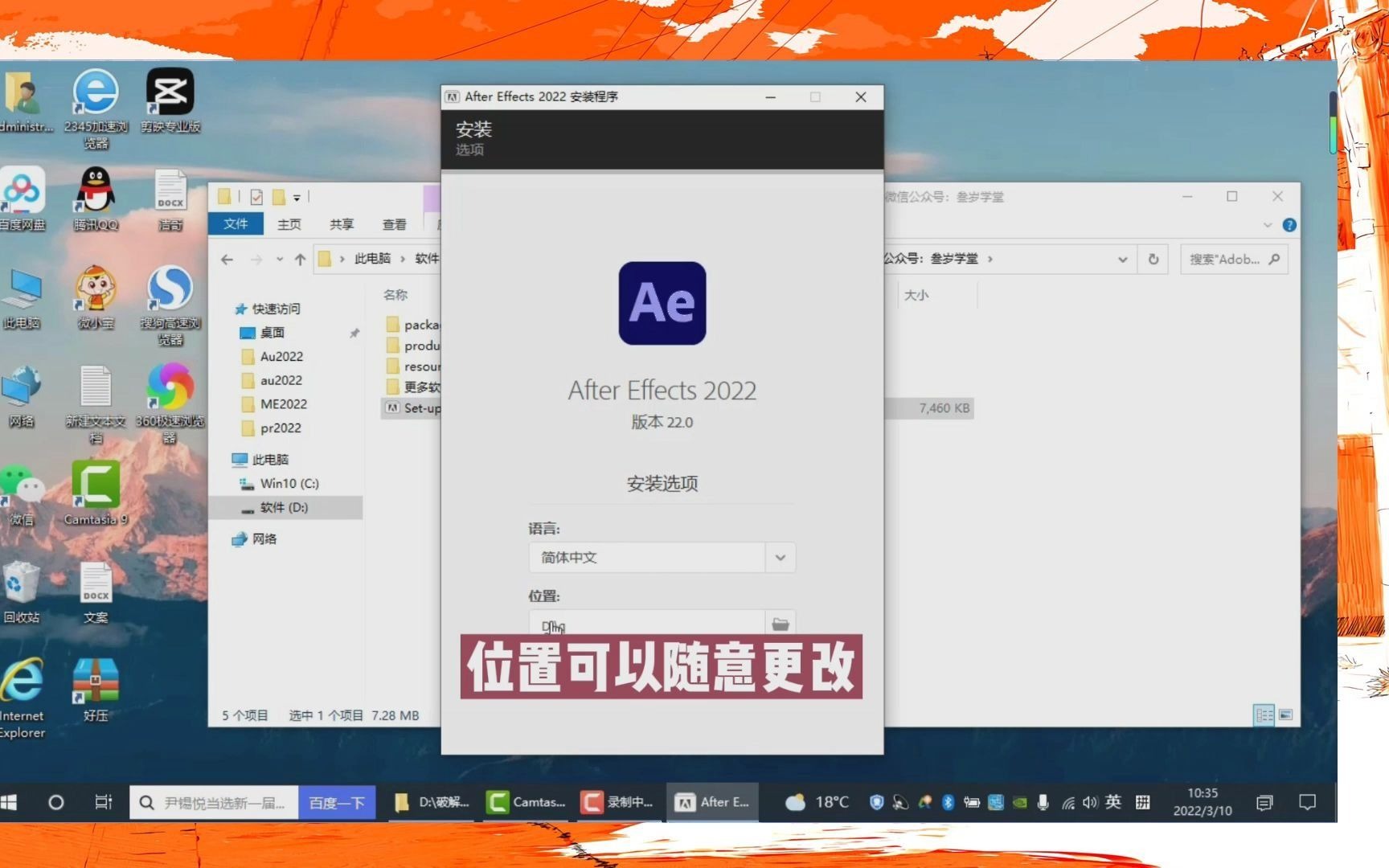Select the After Effects icon on the taskbar
This screenshot has width=1389, height=868.
(712, 801)
